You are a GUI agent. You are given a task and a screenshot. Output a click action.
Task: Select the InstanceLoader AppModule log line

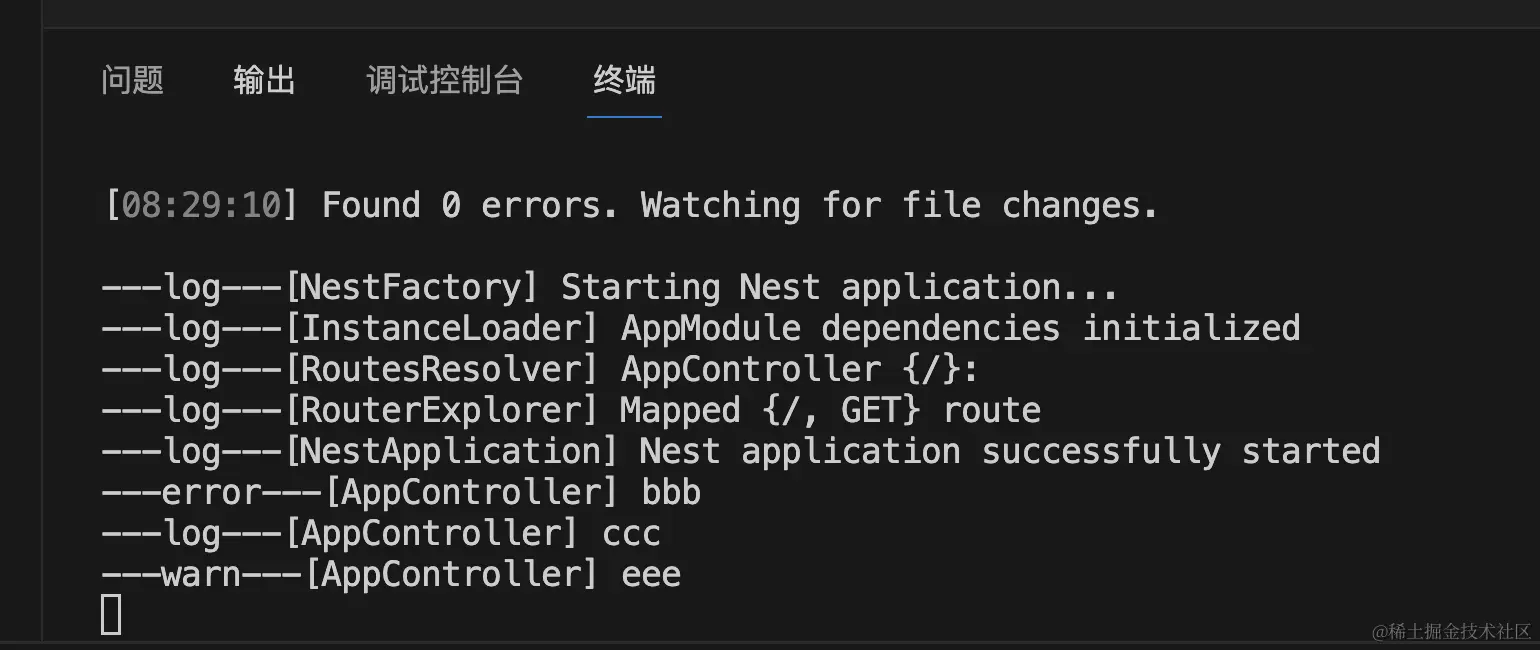click(700, 329)
